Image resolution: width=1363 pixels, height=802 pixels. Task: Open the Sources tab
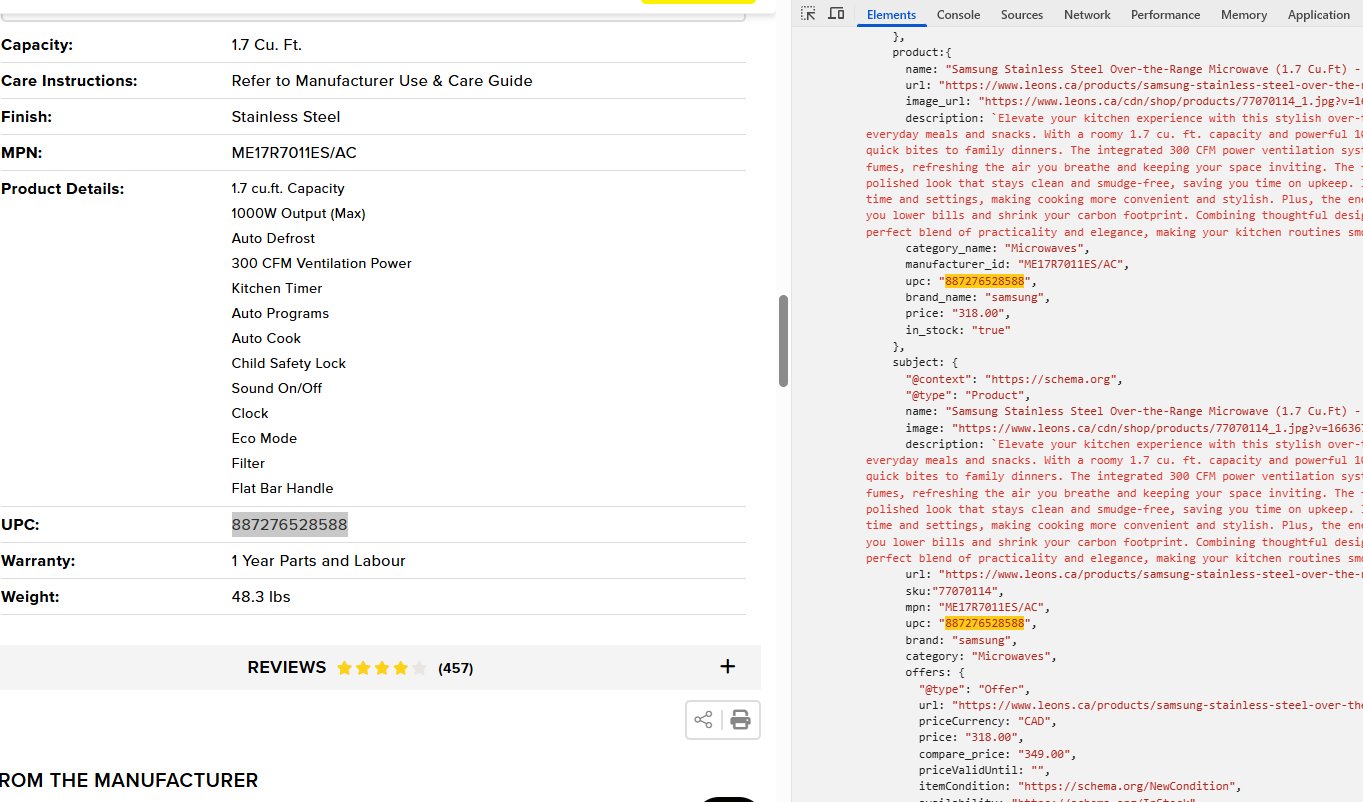[x=1022, y=15]
